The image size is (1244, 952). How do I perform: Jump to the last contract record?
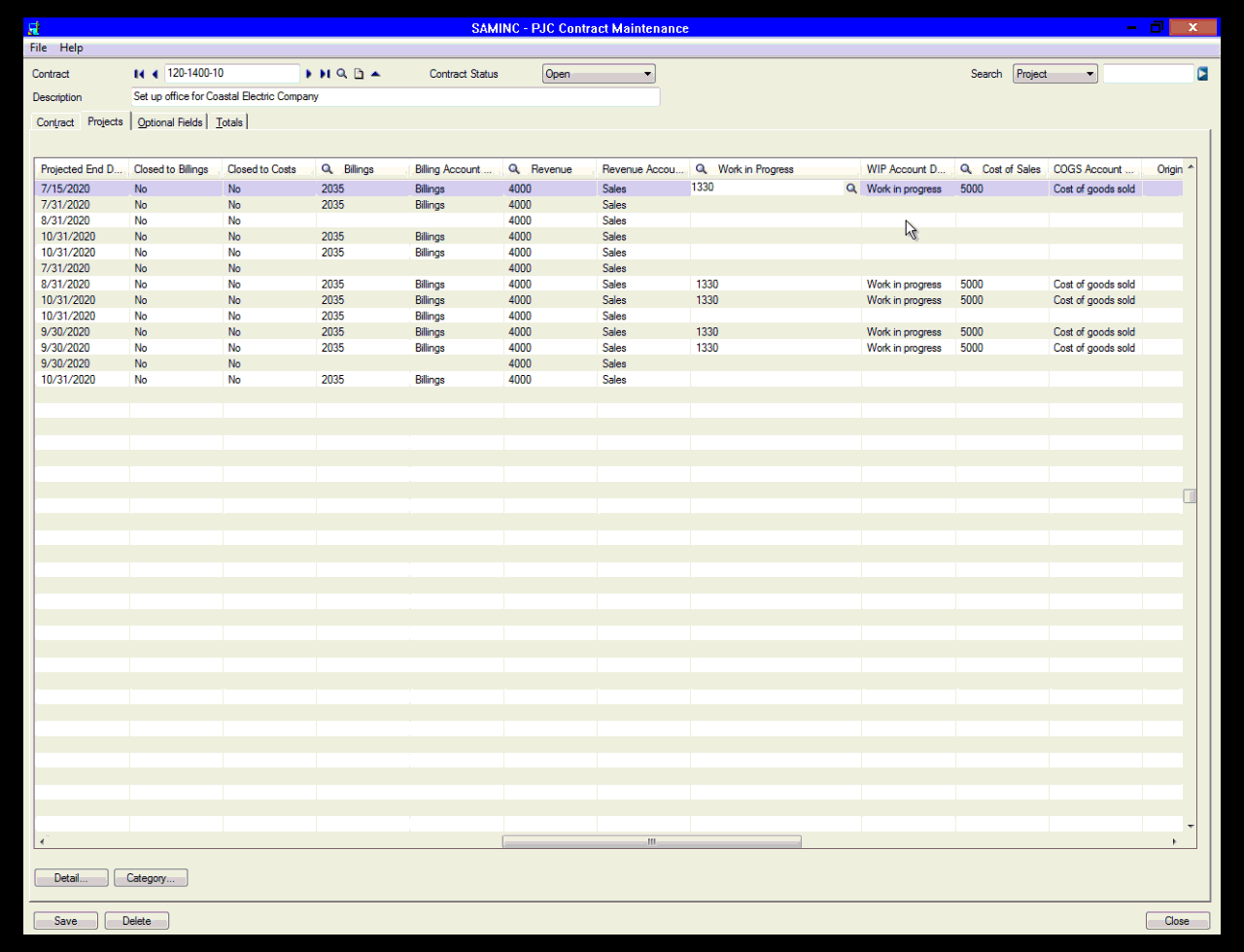[x=325, y=73]
